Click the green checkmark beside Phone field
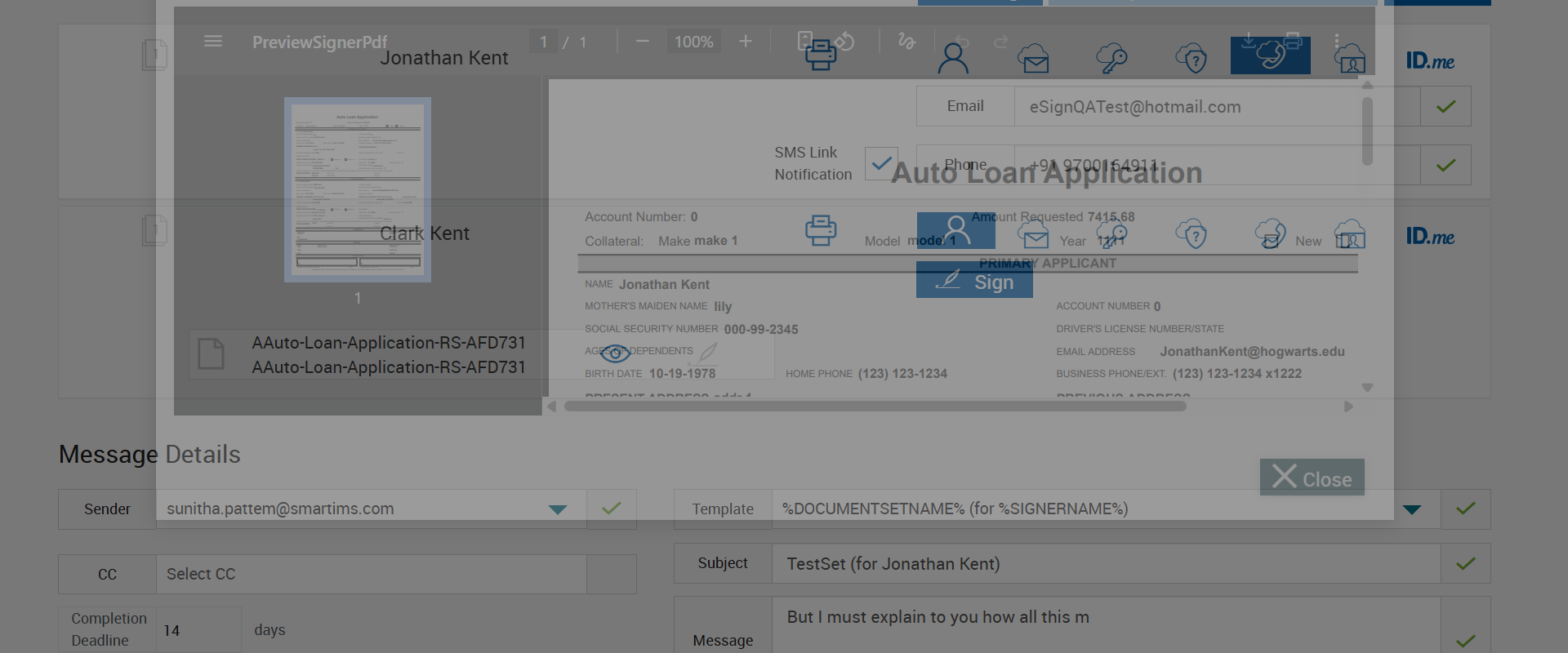 click(1445, 165)
